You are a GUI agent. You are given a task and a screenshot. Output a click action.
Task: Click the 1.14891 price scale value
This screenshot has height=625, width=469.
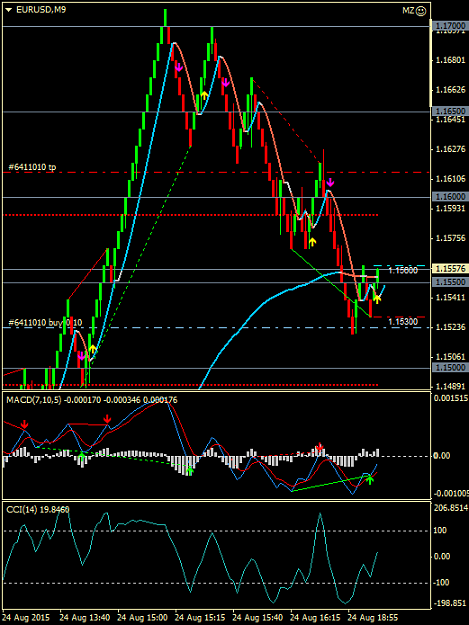(x=451, y=386)
